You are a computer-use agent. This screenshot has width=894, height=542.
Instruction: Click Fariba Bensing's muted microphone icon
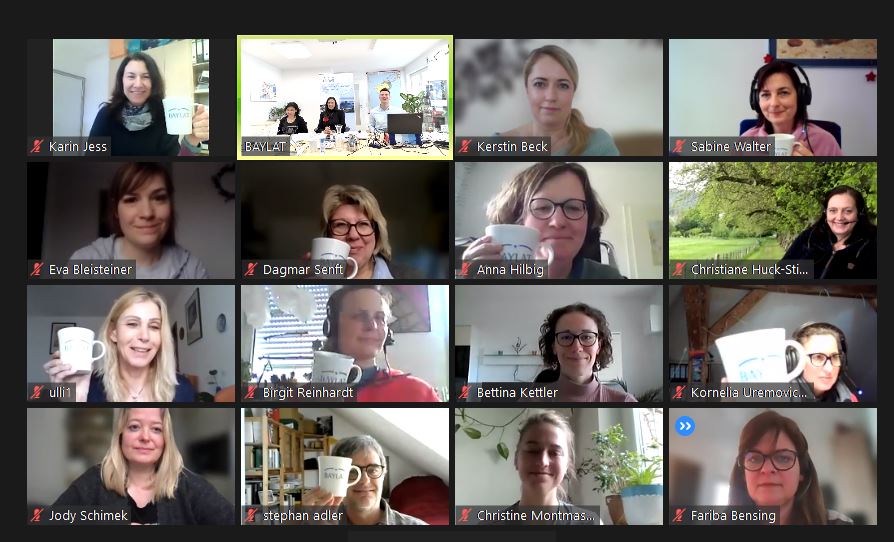(678, 516)
